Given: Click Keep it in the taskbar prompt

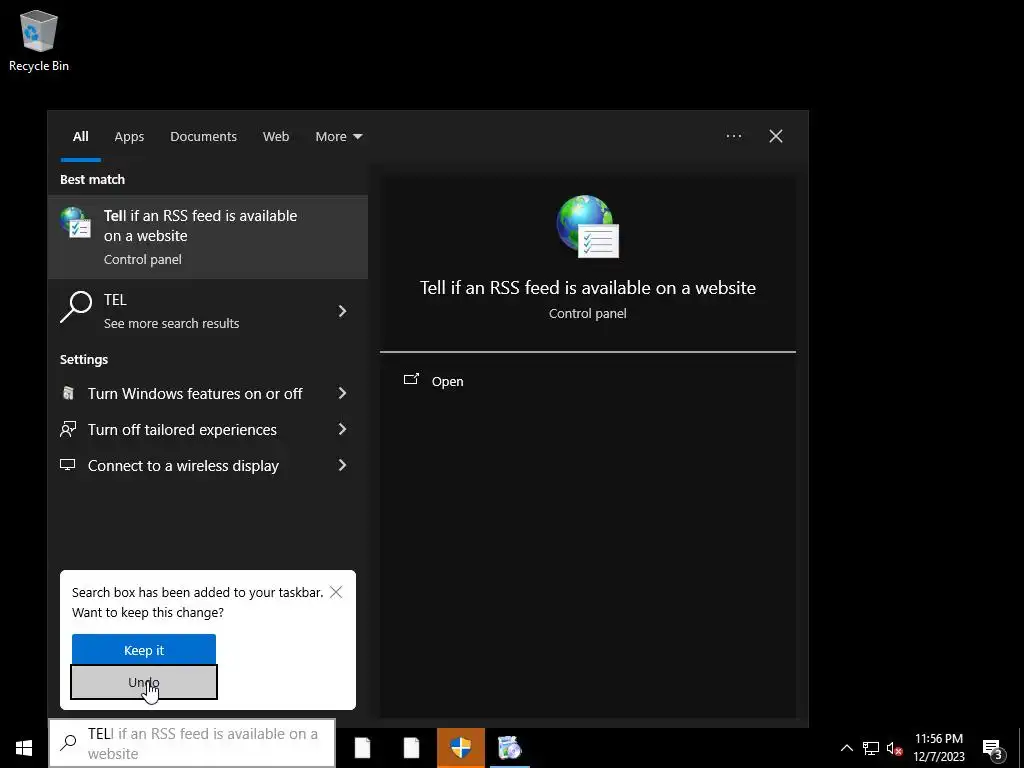Looking at the screenshot, I should pyautogui.click(x=144, y=650).
